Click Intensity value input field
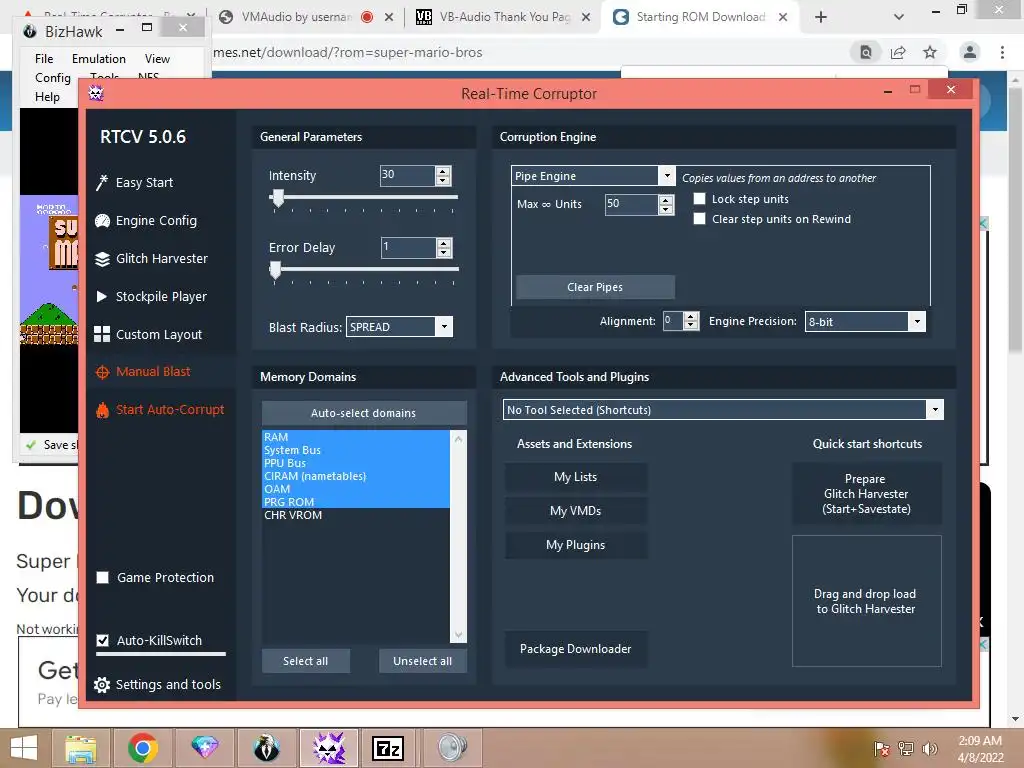1024x768 pixels. pos(407,175)
